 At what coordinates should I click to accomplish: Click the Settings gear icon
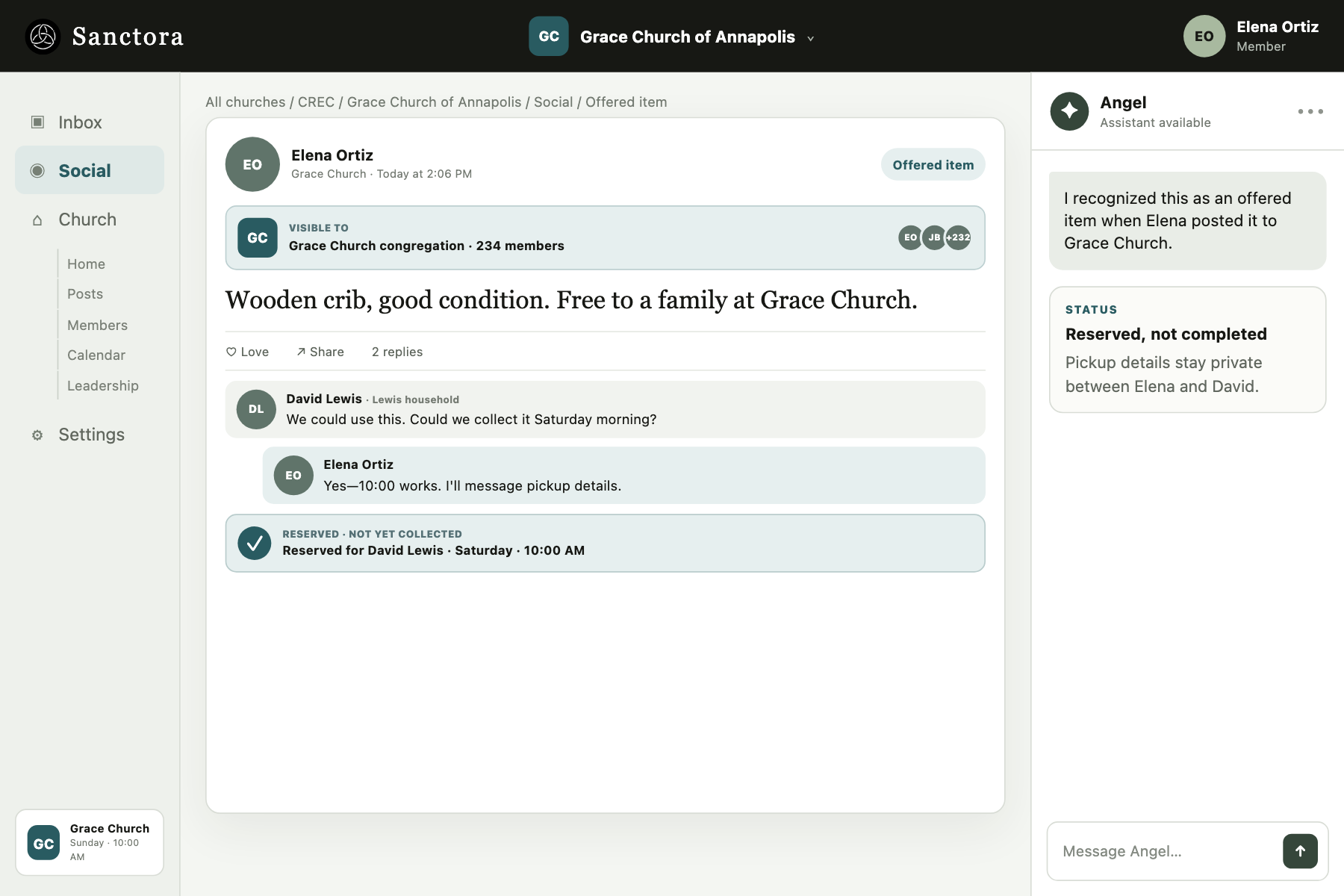click(x=37, y=435)
